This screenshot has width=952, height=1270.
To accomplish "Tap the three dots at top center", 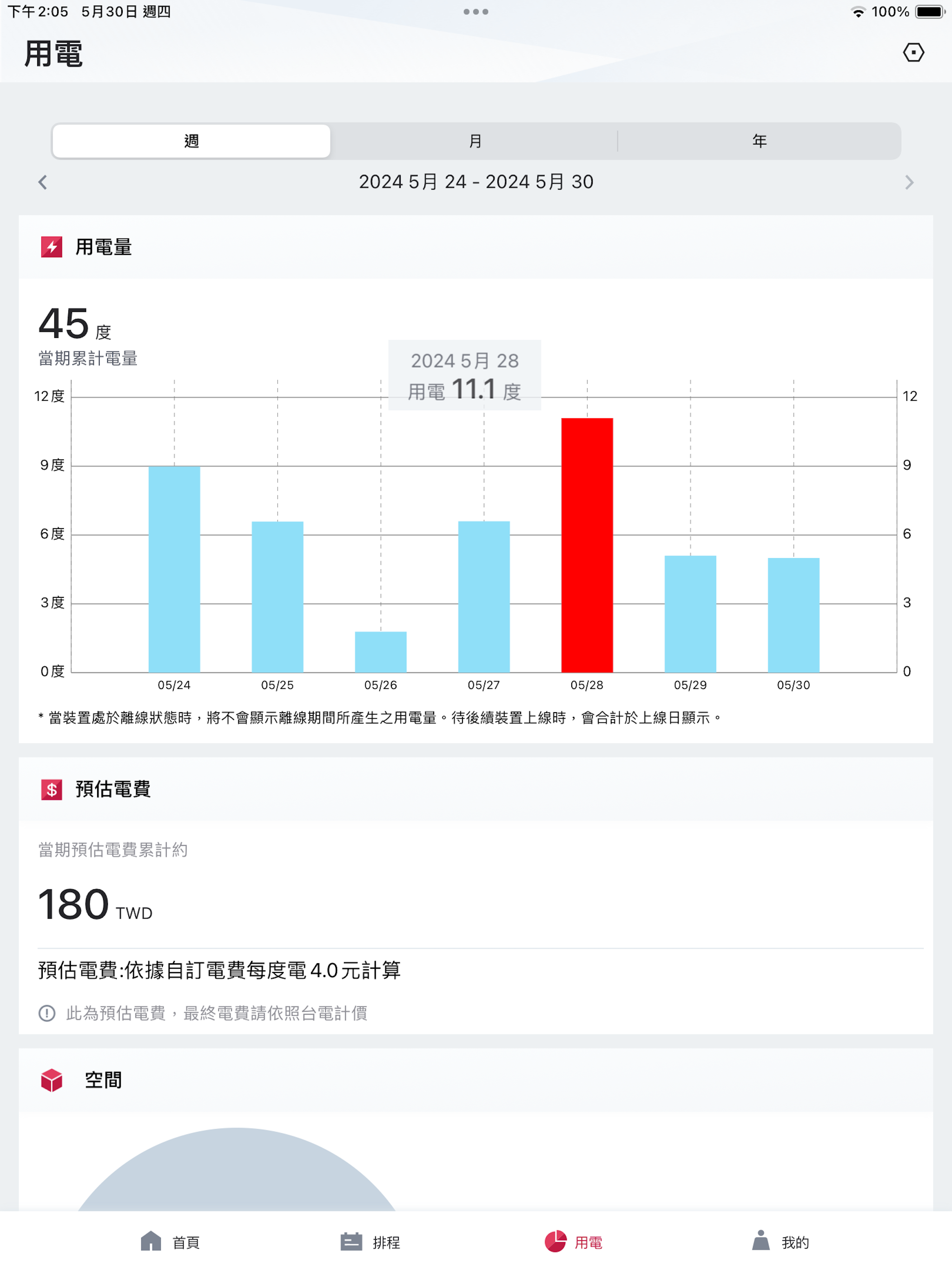I will coord(476,12).
